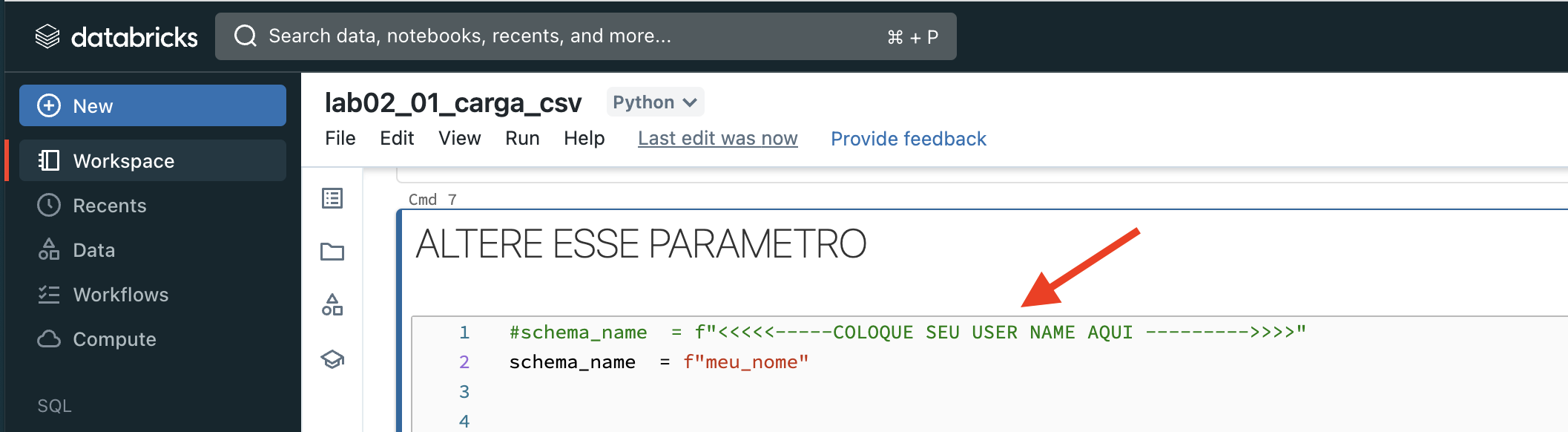This screenshot has width=1568, height=432.
Task: Click the notebook title lab02_01_carga_csv
Action: 453,102
